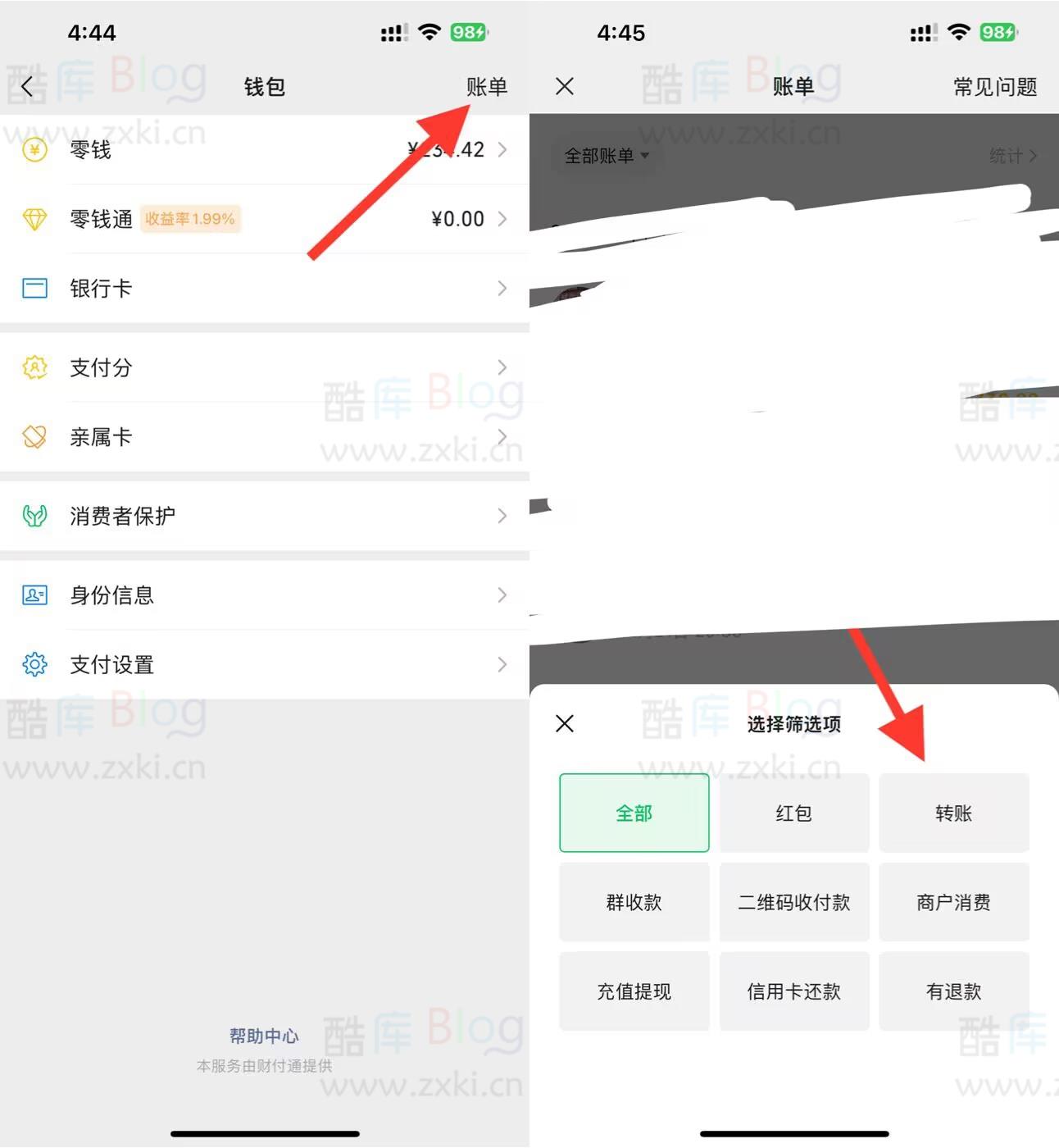Open 银行卡 via the bank card icon
This screenshot has height=1148, width=1059.
tap(34, 288)
